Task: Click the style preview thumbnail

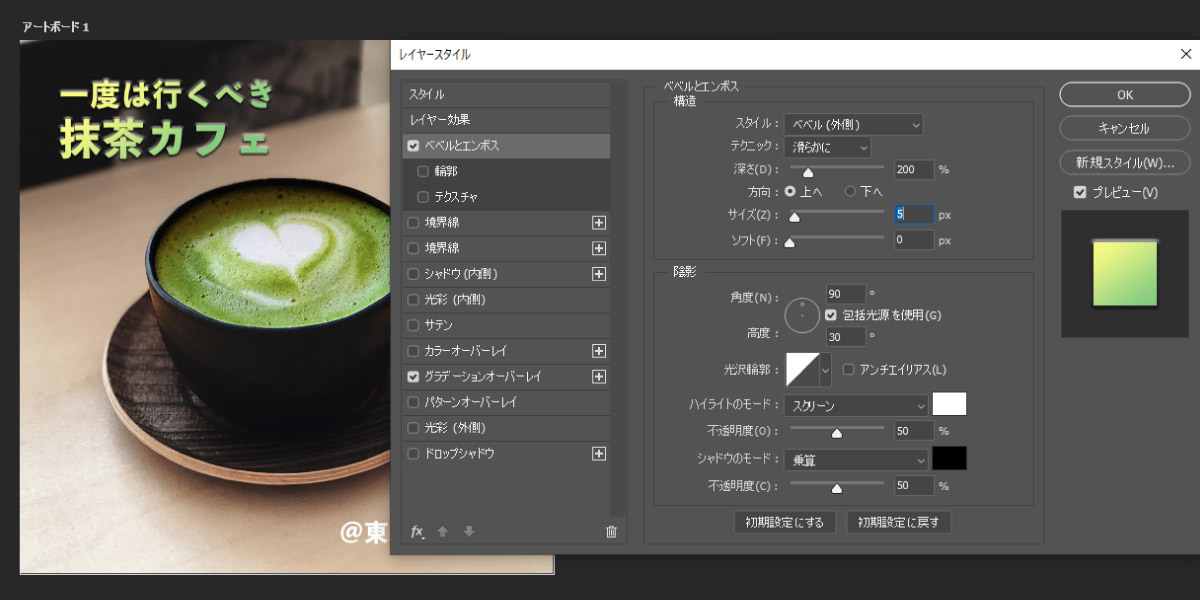Action: point(1125,273)
